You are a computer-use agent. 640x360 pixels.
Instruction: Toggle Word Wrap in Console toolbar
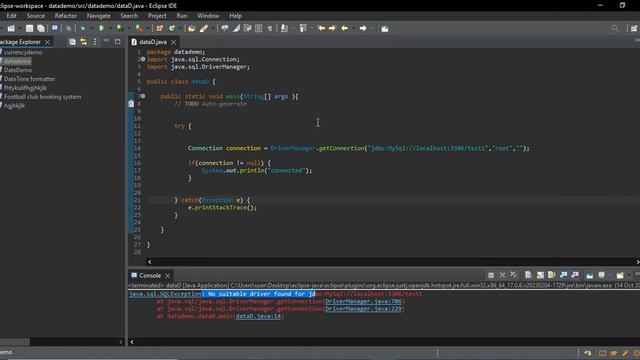pyautogui.click(x=552, y=275)
